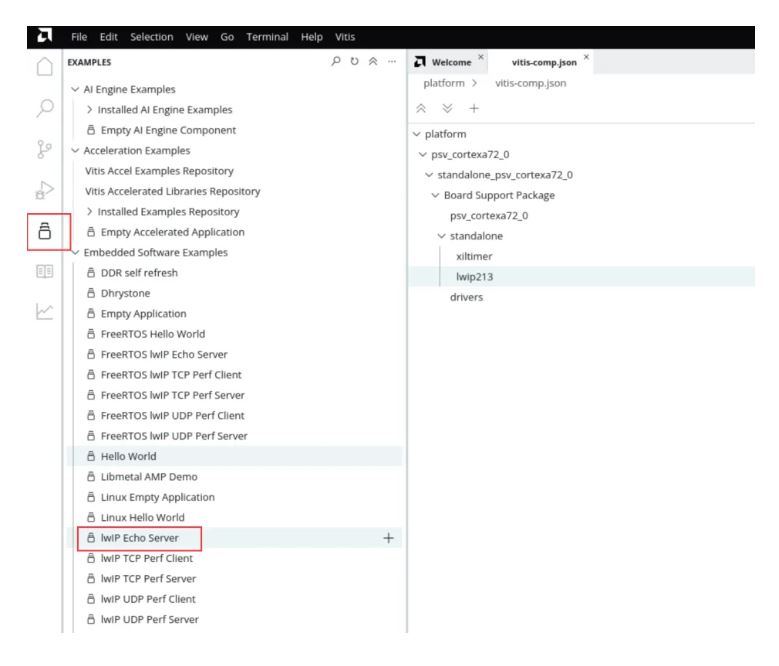Viewport: 779px width, 666px height.
Task: Open the Terminal menu
Action: [x=267, y=37]
